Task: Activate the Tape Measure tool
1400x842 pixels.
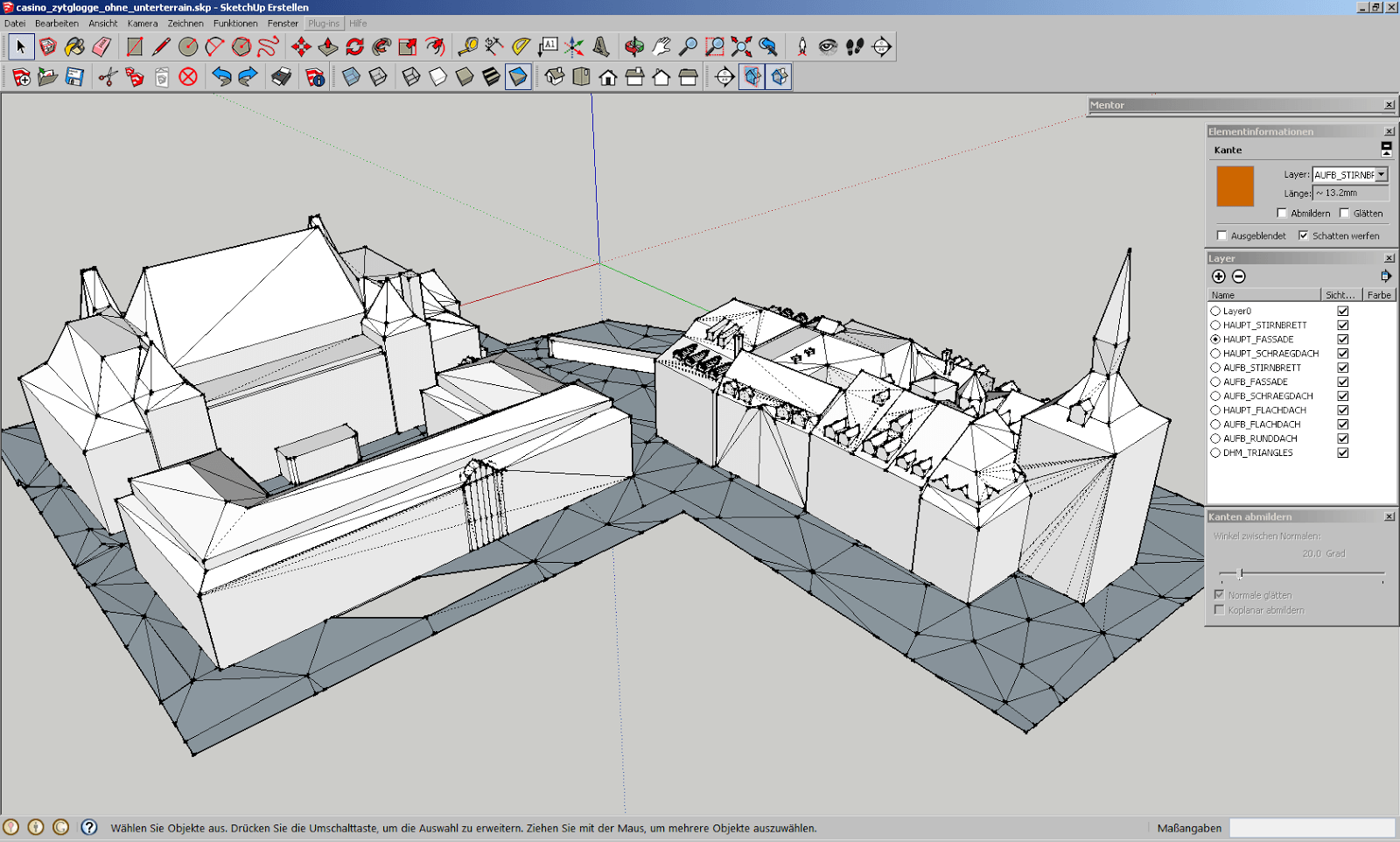Action: tap(467, 46)
